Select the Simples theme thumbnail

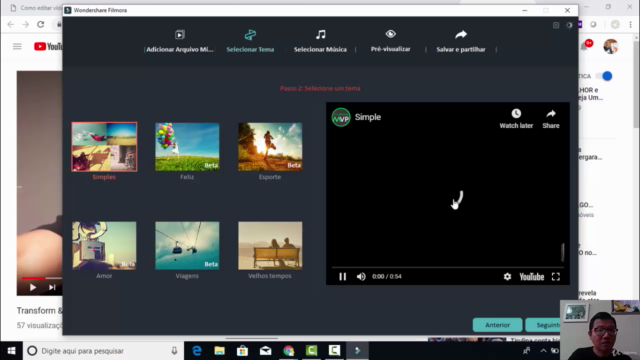click(x=104, y=147)
